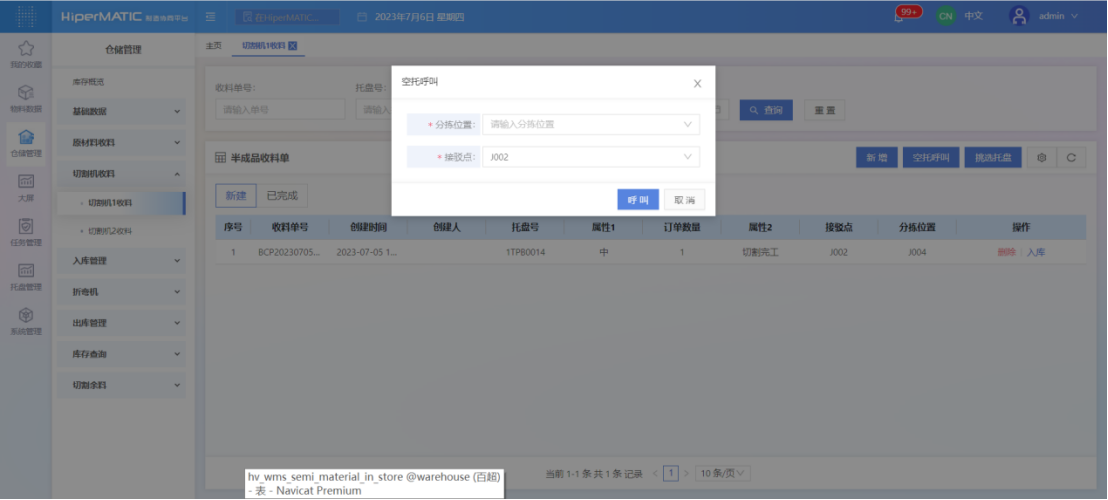This screenshot has width=1108, height=500.
Task: Click the 取消 button in dialog
Action: click(x=685, y=200)
